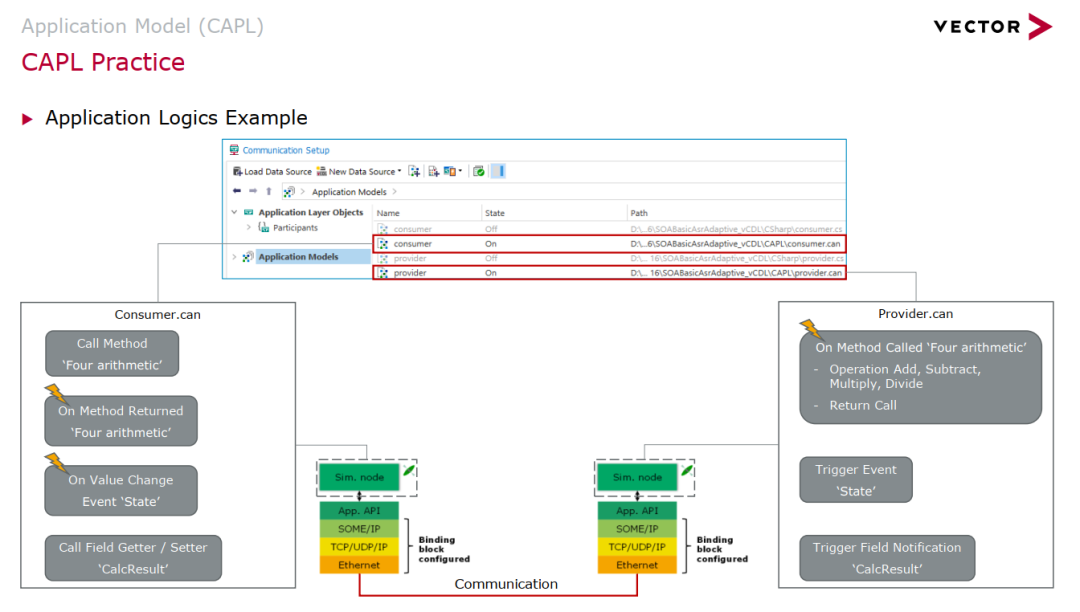Click the icon of the CAPL provider.can row
Screen dimensions: 1080x612
point(383,273)
